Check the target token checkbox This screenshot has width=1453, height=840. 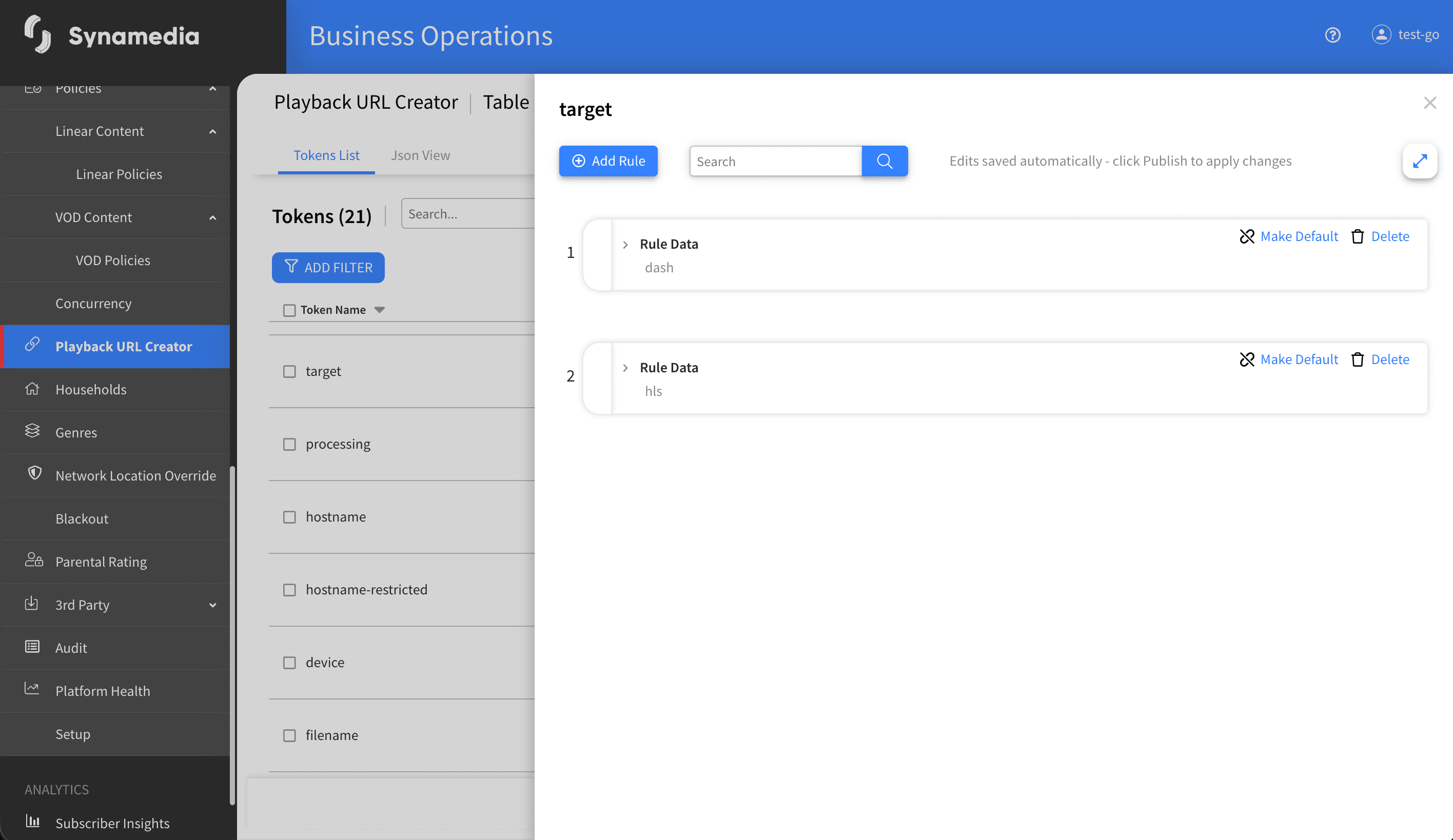(289, 372)
